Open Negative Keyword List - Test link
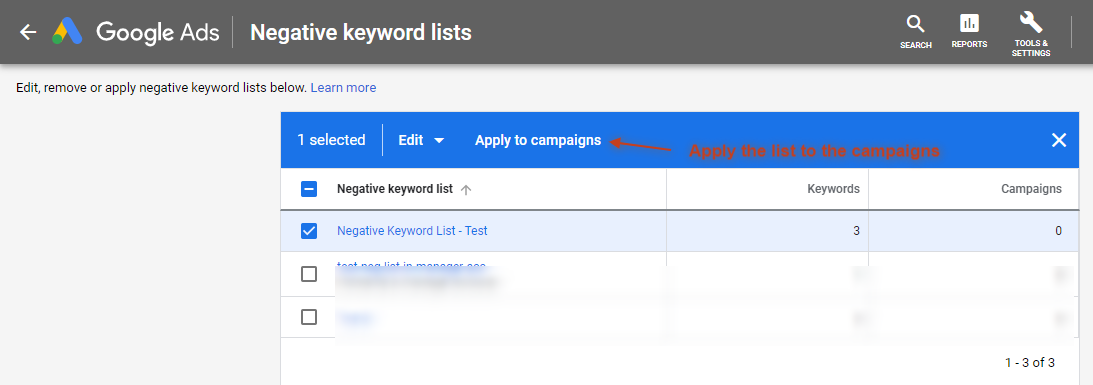Screen dimensions: 1093x385 click(412, 231)
